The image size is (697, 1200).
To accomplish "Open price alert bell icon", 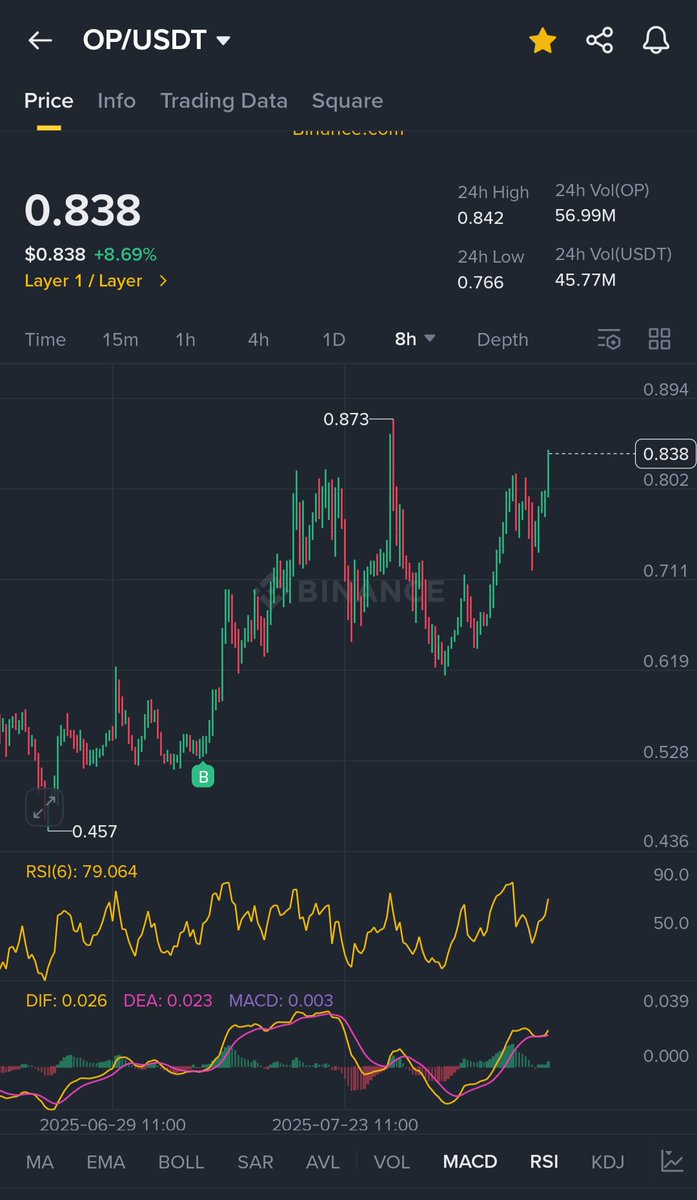I will pyautogui.click(x=656, y=40).
